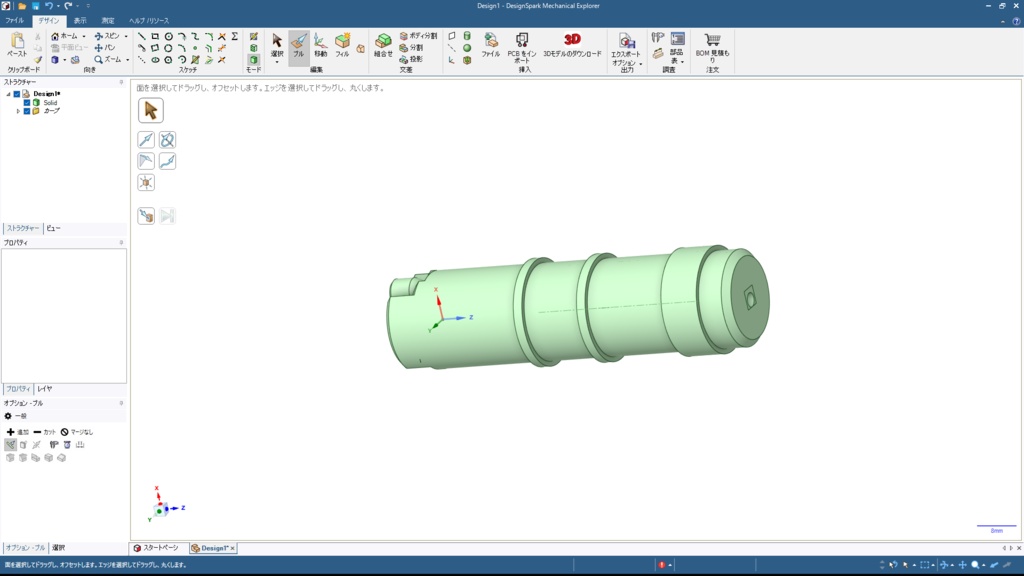Image resolution: width=1024 pixels, height=576 pixels.
Task: Click the パン (Pan) view tool
Action: (x=105, y=48)
